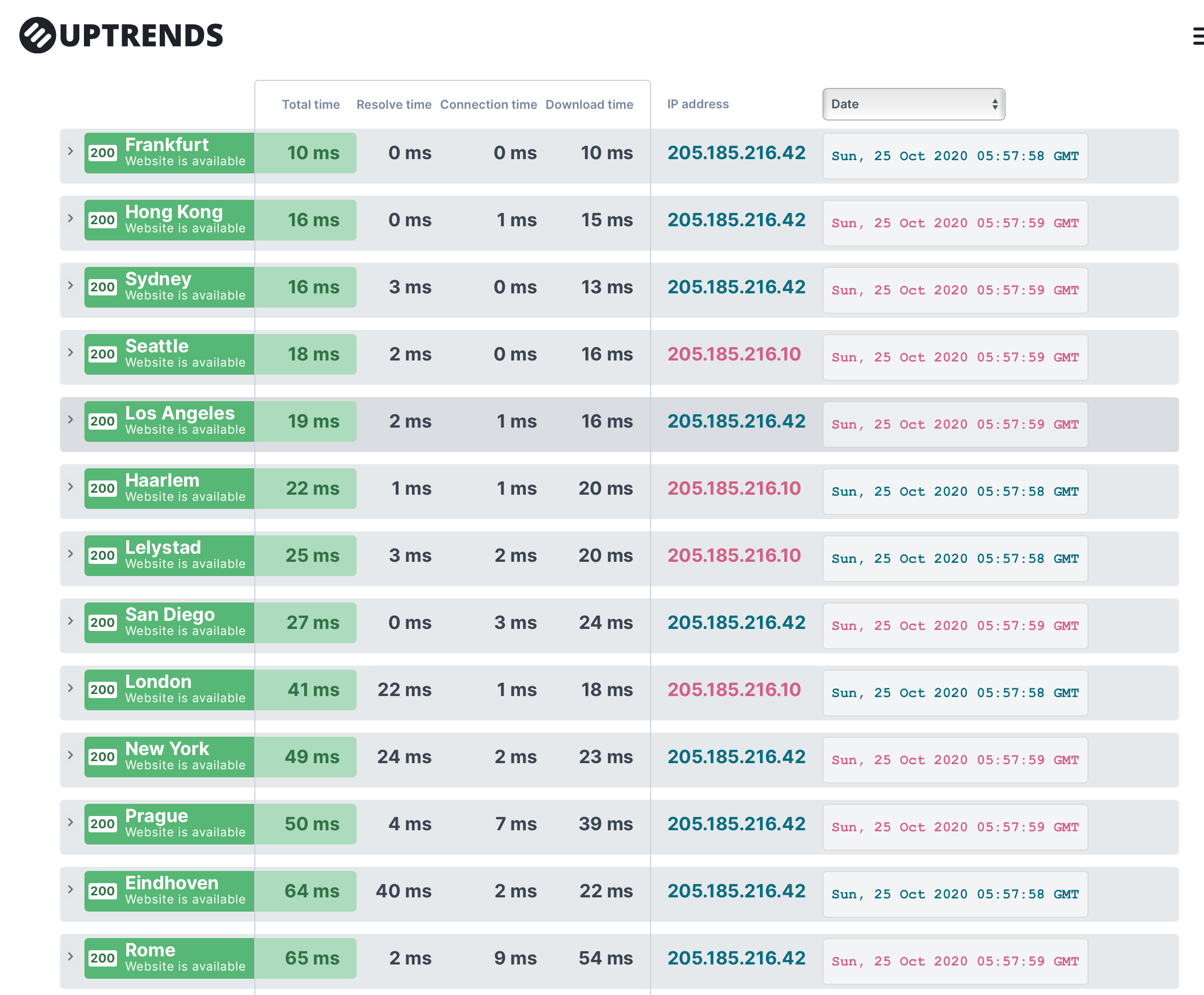Open the hamburger menu icon
The image size is (1204, 995).
pos(1198,36)
